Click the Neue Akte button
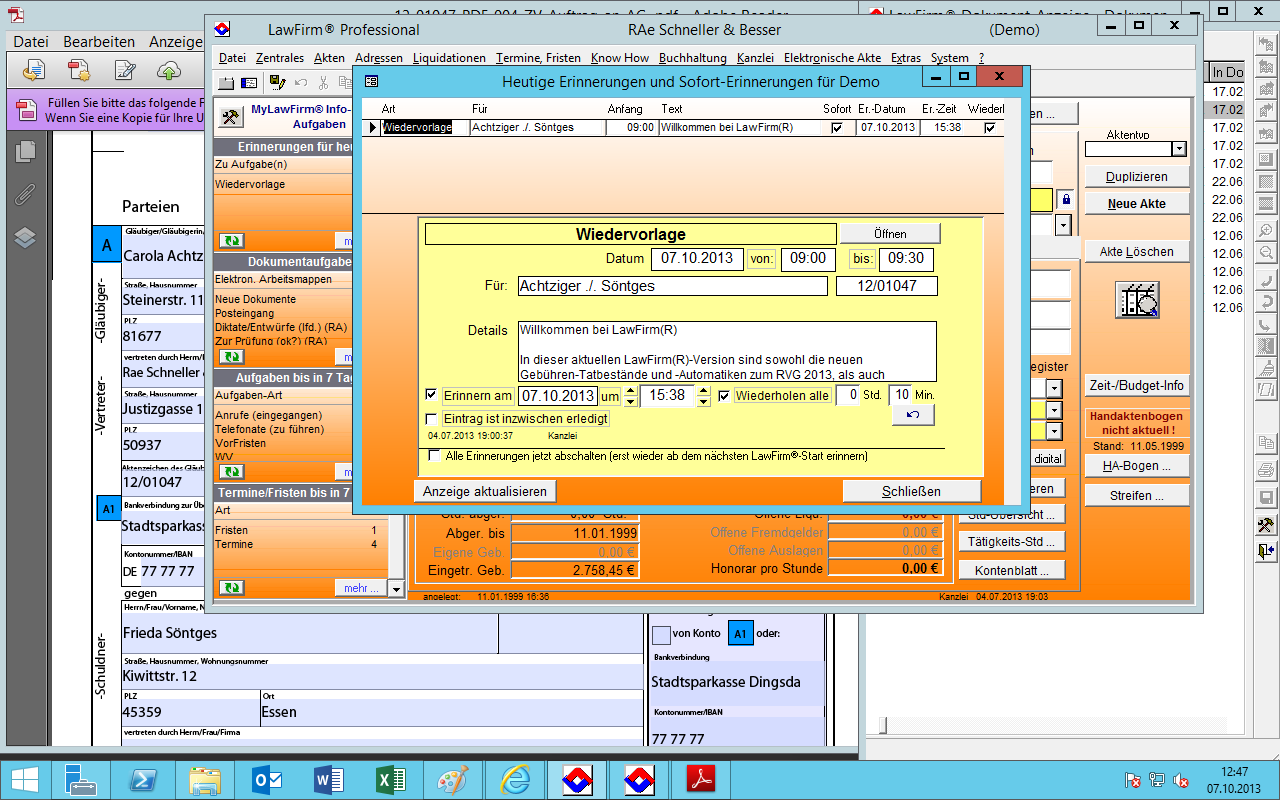The height and width of the screenshot is (800, 1280). (1137, 203)
